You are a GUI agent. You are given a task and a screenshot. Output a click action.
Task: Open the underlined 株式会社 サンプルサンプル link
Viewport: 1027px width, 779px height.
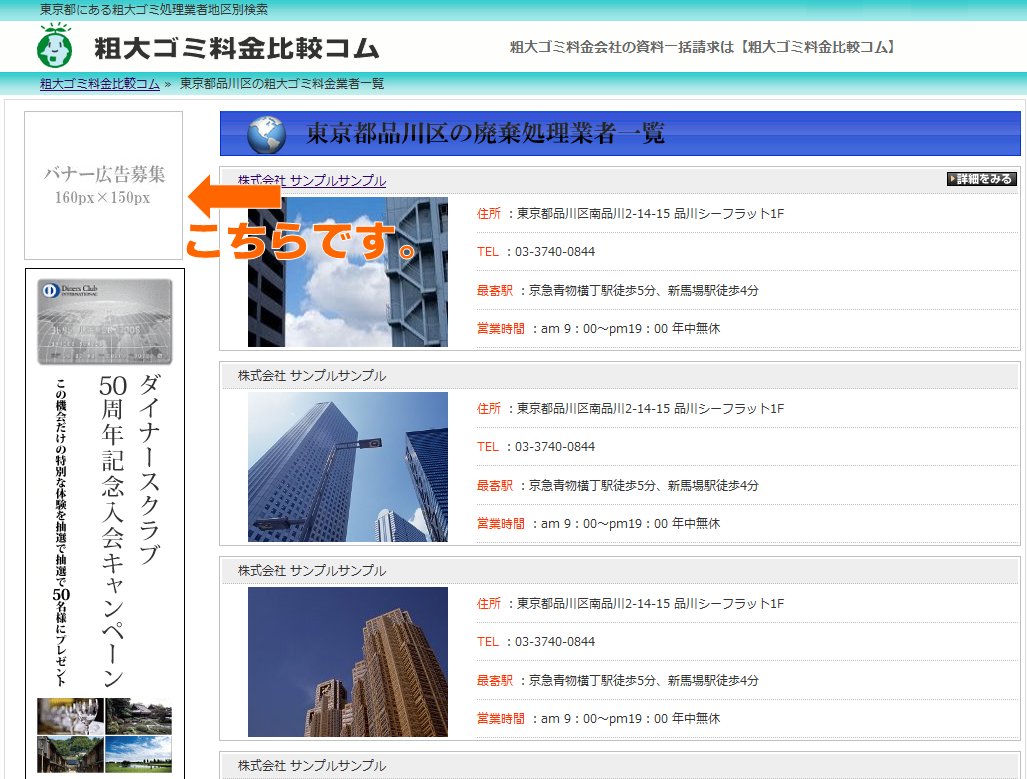tap(312, 180)
